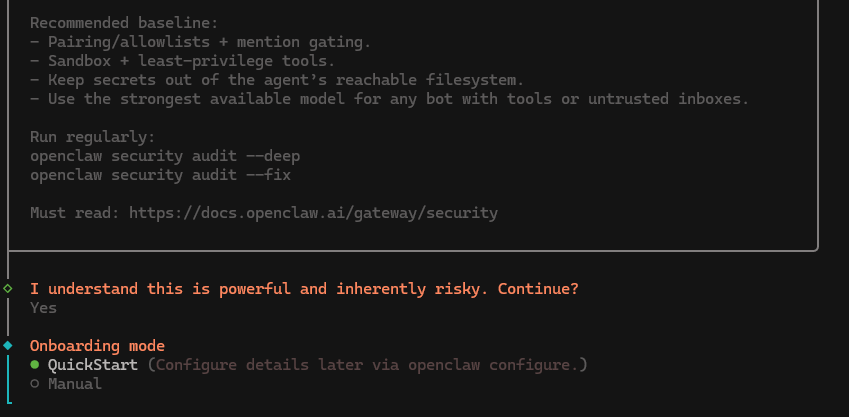Click the "Configure details later" hint text
This screenshot has width=849, height=417.
click(x=368, y=365)
